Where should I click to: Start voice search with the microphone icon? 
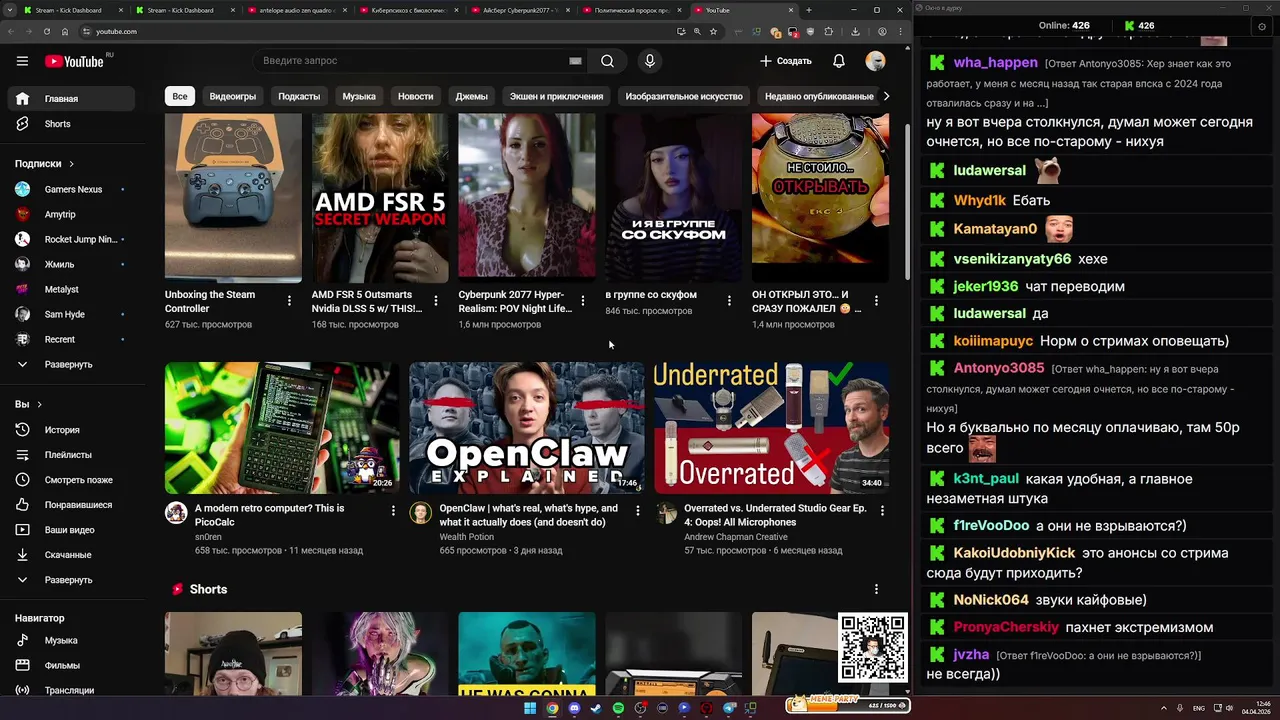pyautogui.click(x=650, y=61)
